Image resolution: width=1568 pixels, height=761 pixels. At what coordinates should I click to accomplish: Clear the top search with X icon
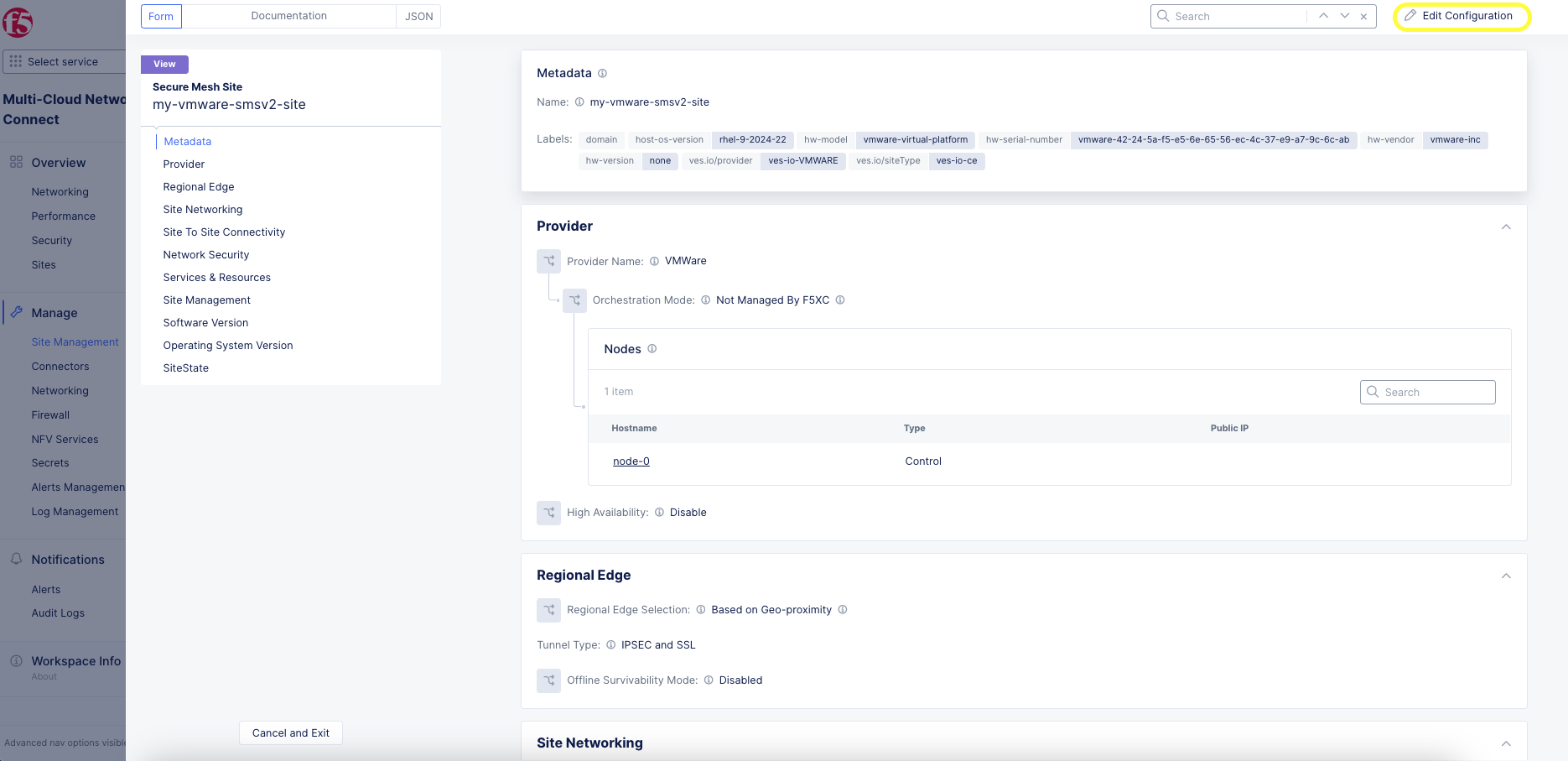tap(1363, 17)
